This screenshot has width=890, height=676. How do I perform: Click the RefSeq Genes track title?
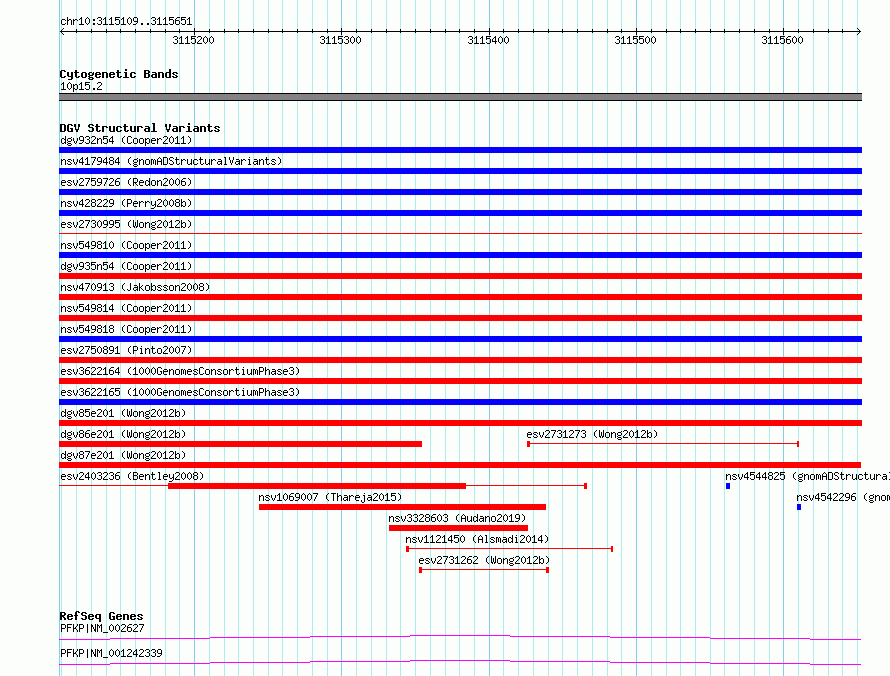click(x=101, y=616)
